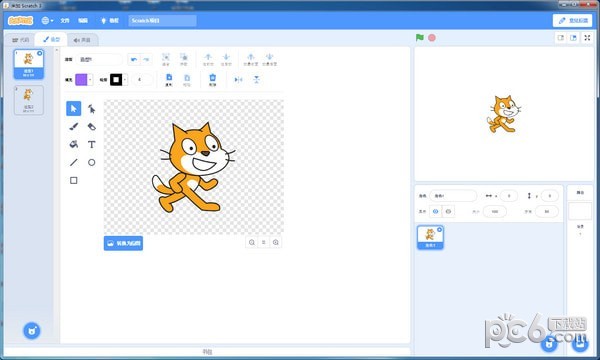Click the costume name field
600x360 pixels.
[x=99, y=59]
